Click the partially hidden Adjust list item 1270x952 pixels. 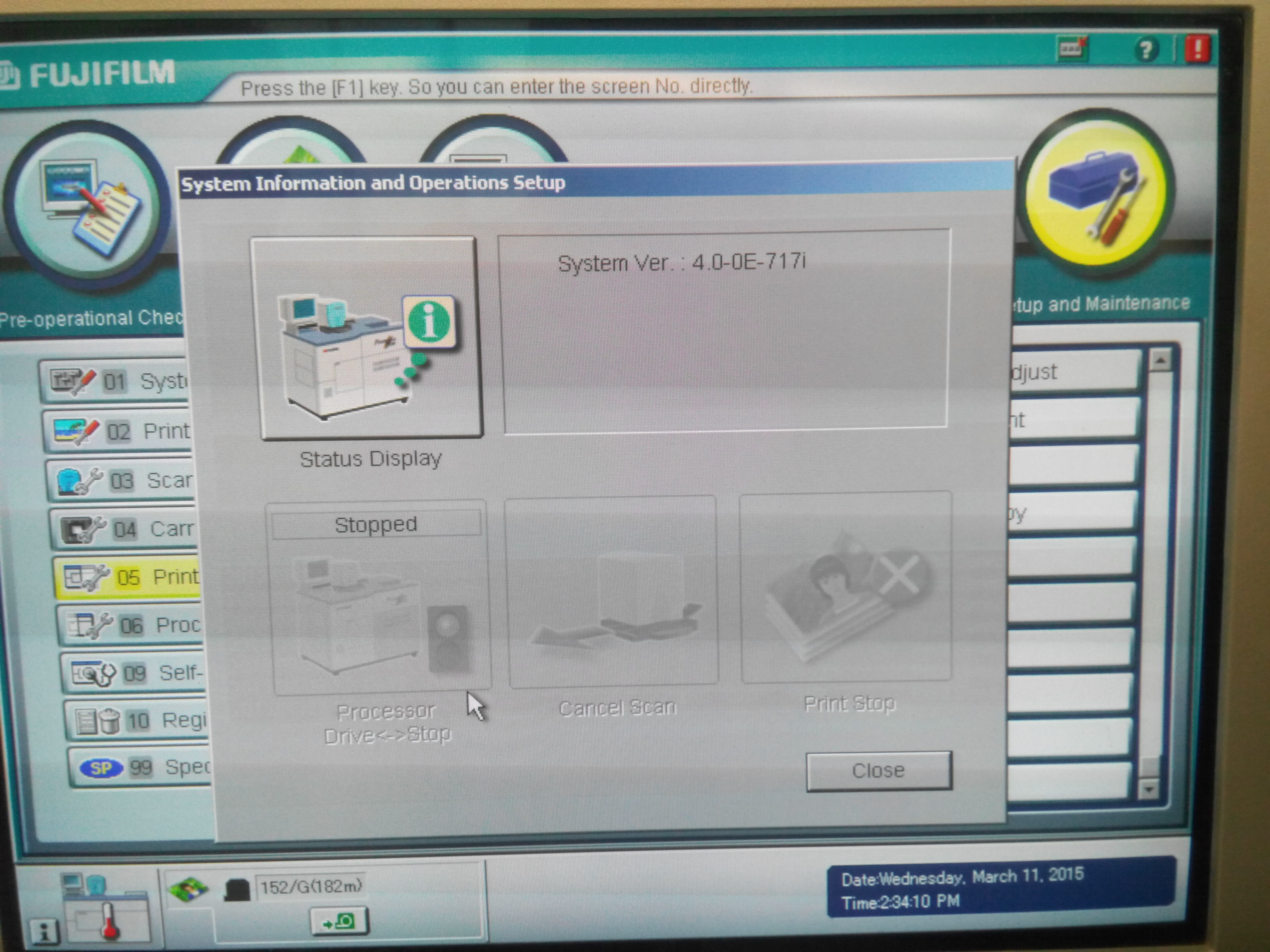tap(1075, 371)
